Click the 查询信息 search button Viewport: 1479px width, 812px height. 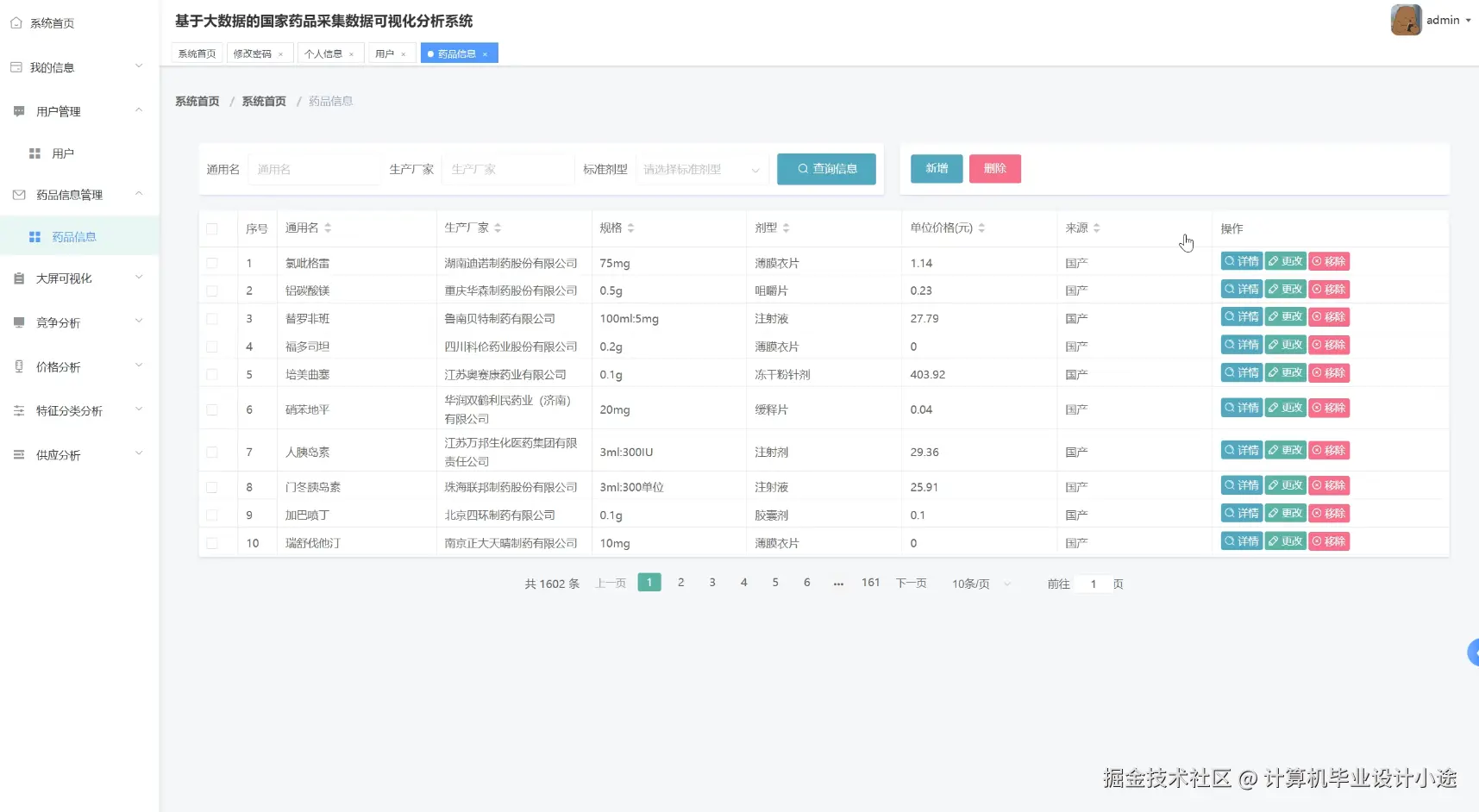pyautogui.click(x=825, y=169)
